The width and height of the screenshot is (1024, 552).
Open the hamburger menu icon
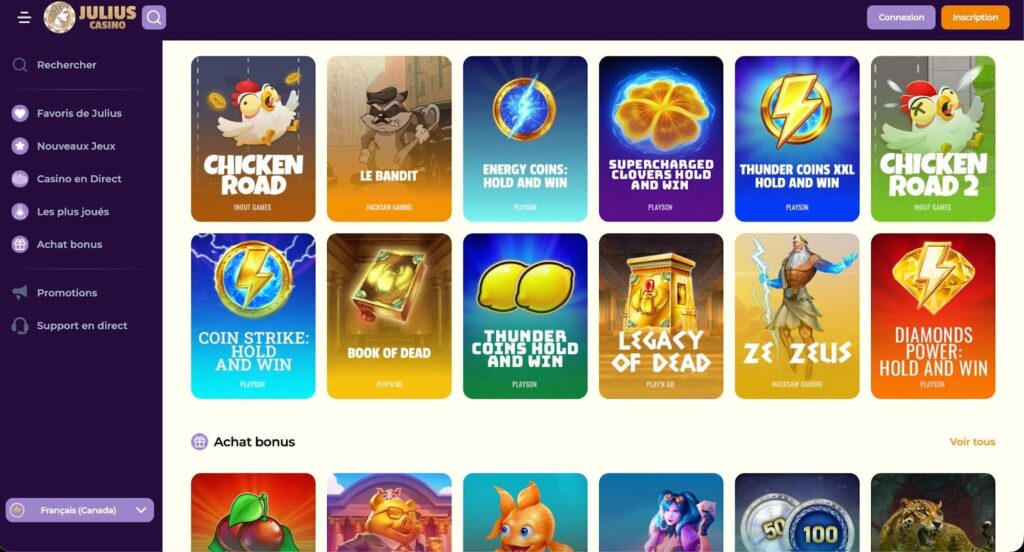coord(24,18)
